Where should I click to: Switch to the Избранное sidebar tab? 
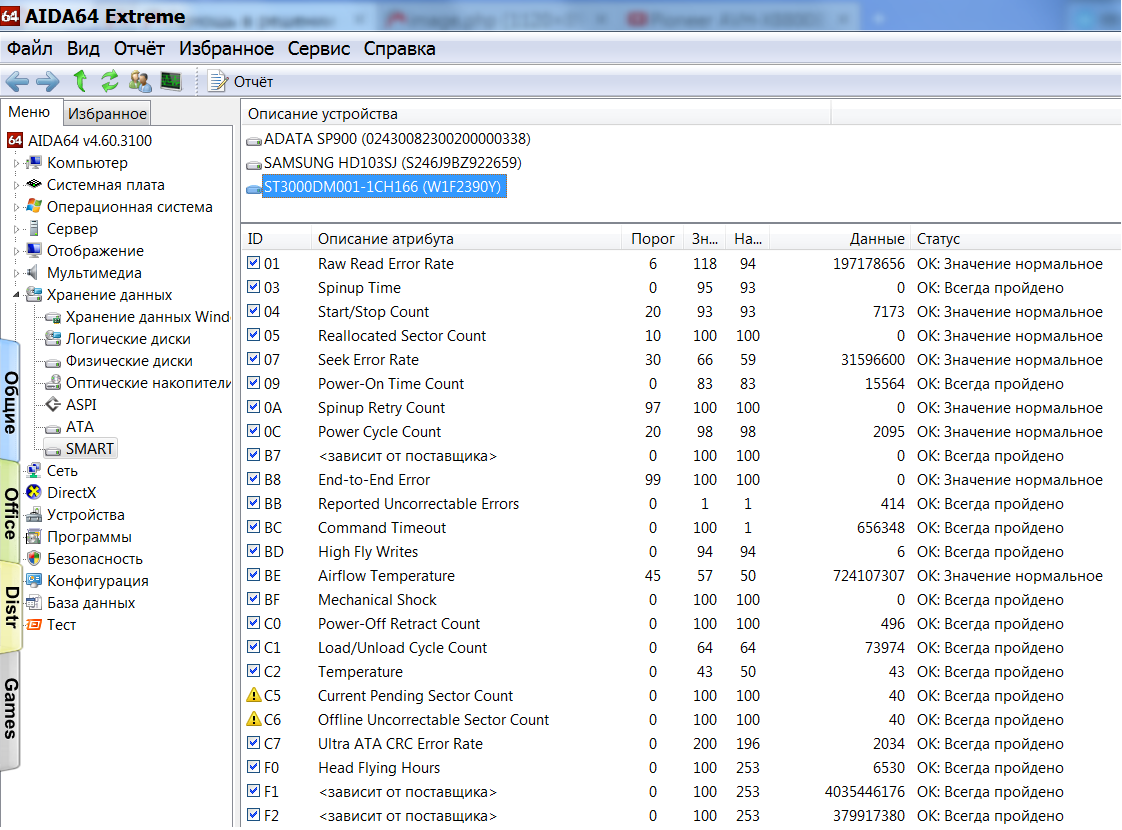pyautogui.click(x=107, y=114)
